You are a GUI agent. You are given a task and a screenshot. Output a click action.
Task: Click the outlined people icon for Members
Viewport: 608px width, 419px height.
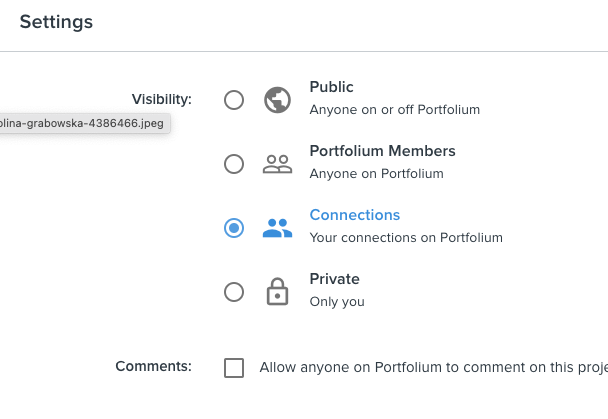(x=277, y=164)
